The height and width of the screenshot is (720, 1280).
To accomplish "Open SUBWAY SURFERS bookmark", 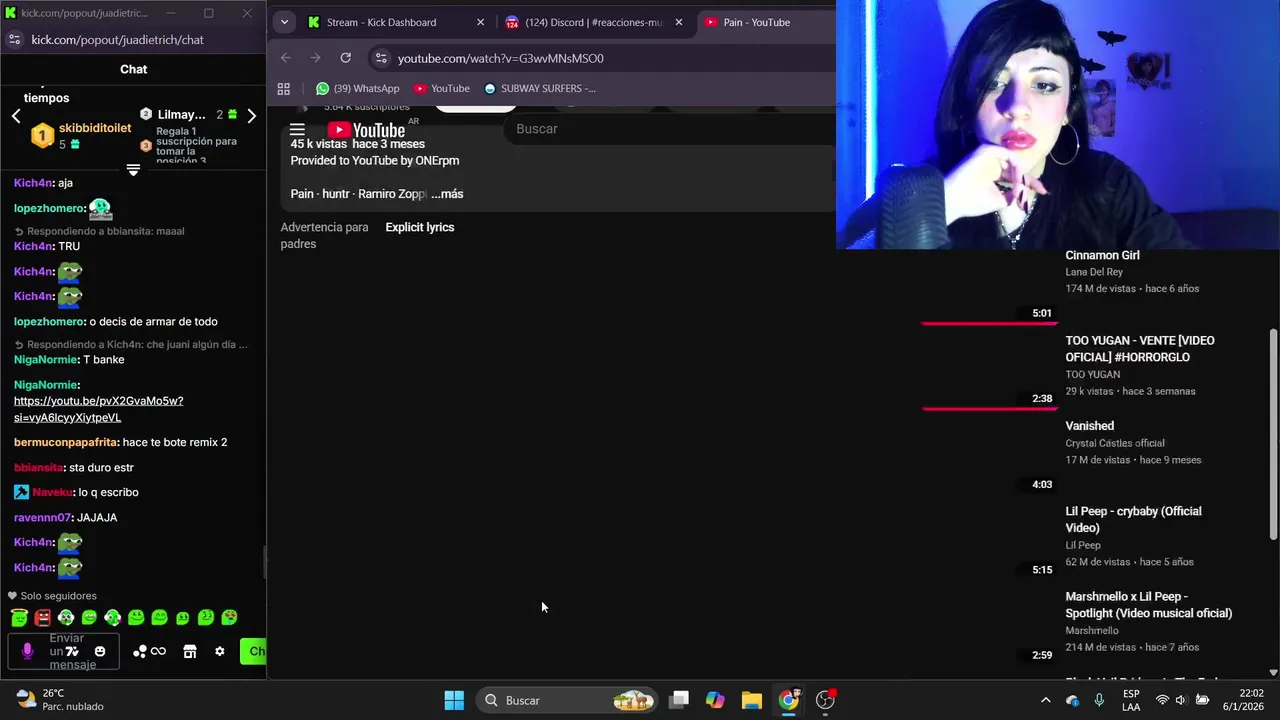I will pos(539,88).
